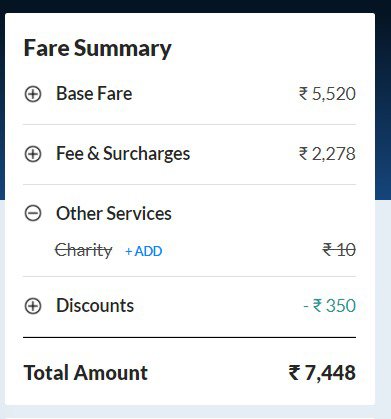Click the Discounts row label
This screenshot has width=391, height=419.
point(95,305)
